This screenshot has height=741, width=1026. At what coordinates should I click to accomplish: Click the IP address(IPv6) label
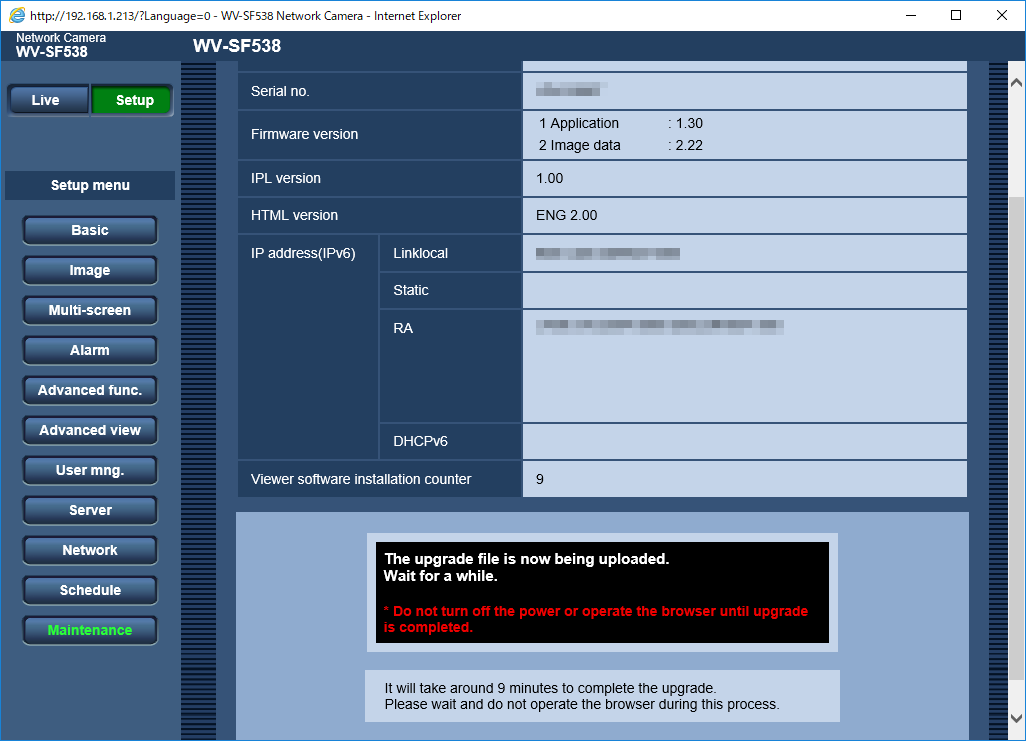pos(303,253)
